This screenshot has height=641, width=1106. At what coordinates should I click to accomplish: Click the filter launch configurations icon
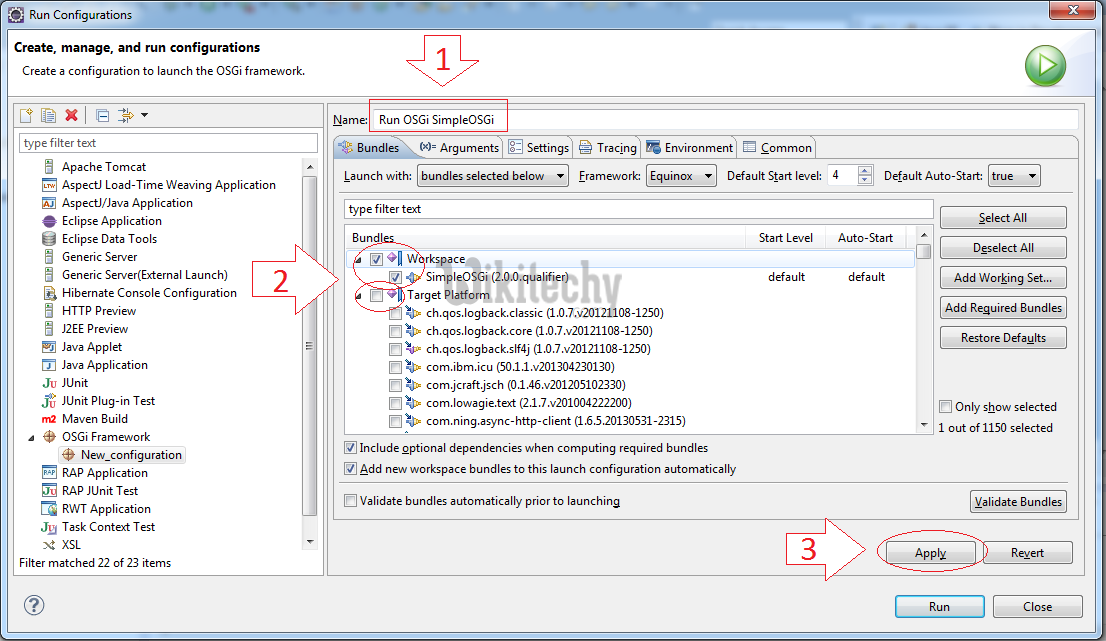[127, 116]
